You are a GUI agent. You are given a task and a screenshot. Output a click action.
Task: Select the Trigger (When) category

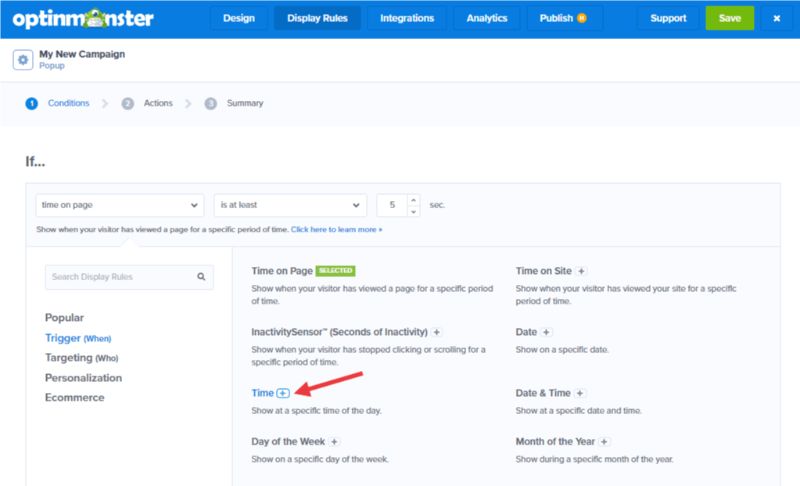[x=78, y=338]
